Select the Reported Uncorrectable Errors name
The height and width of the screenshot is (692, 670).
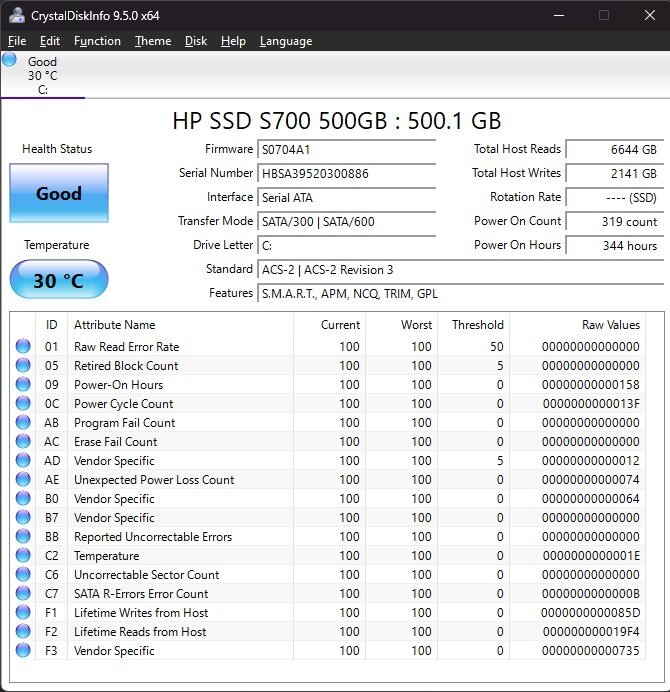(x=153, y=536)
